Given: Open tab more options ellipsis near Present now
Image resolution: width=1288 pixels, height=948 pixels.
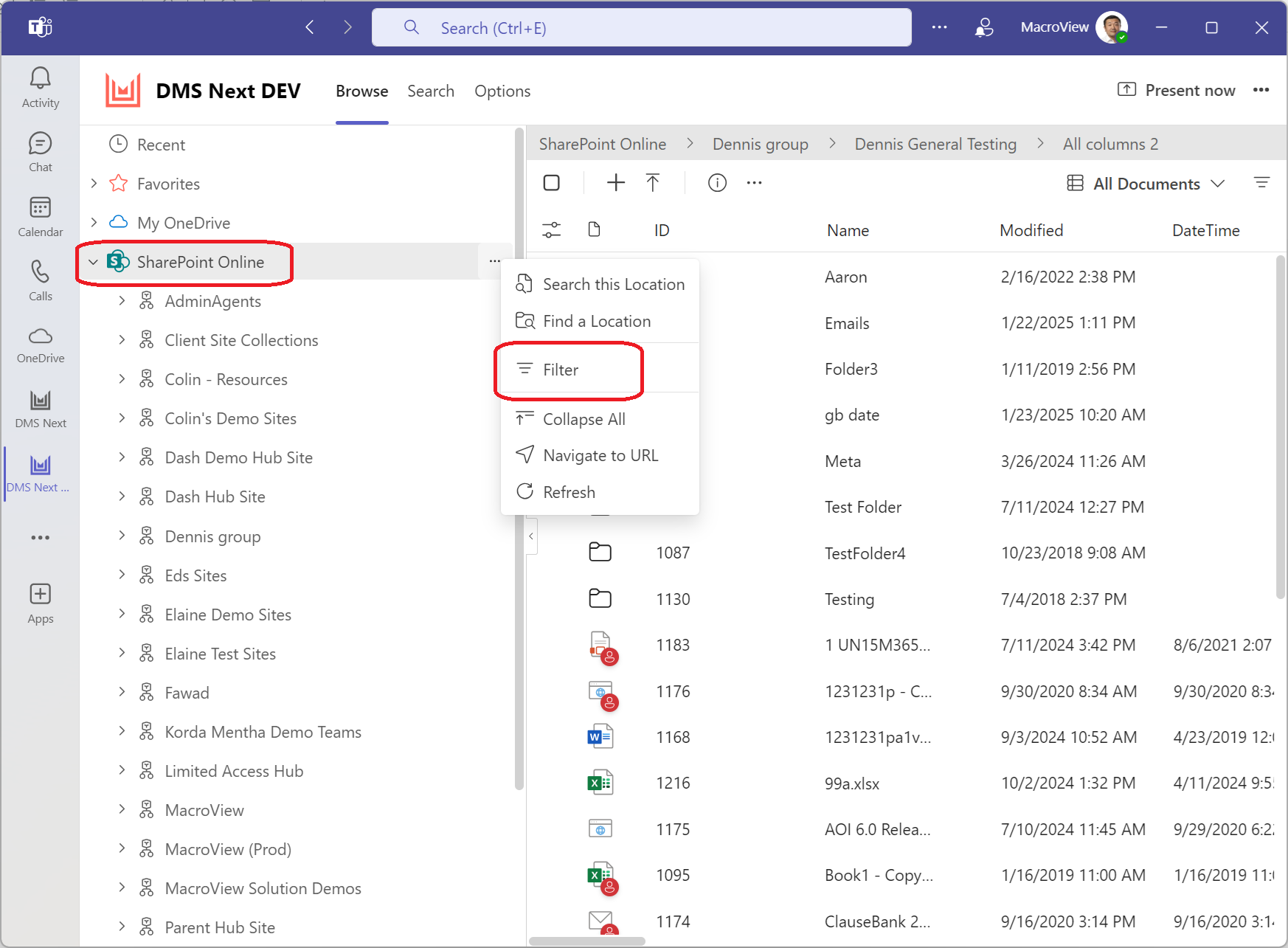Looking at the screenshot, I should point(1261,90).
